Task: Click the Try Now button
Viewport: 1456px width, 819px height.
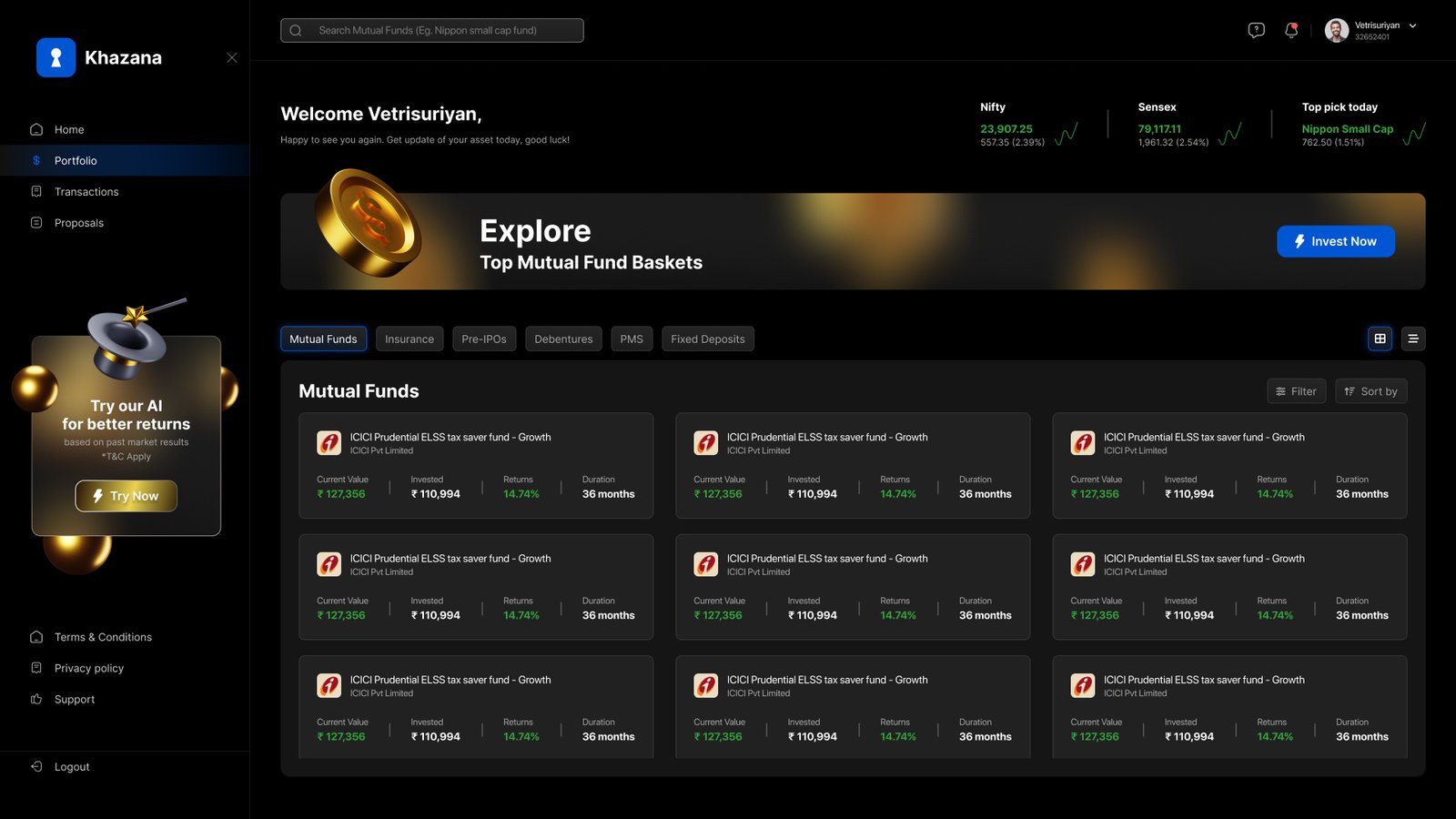Action: click(126, 496)
